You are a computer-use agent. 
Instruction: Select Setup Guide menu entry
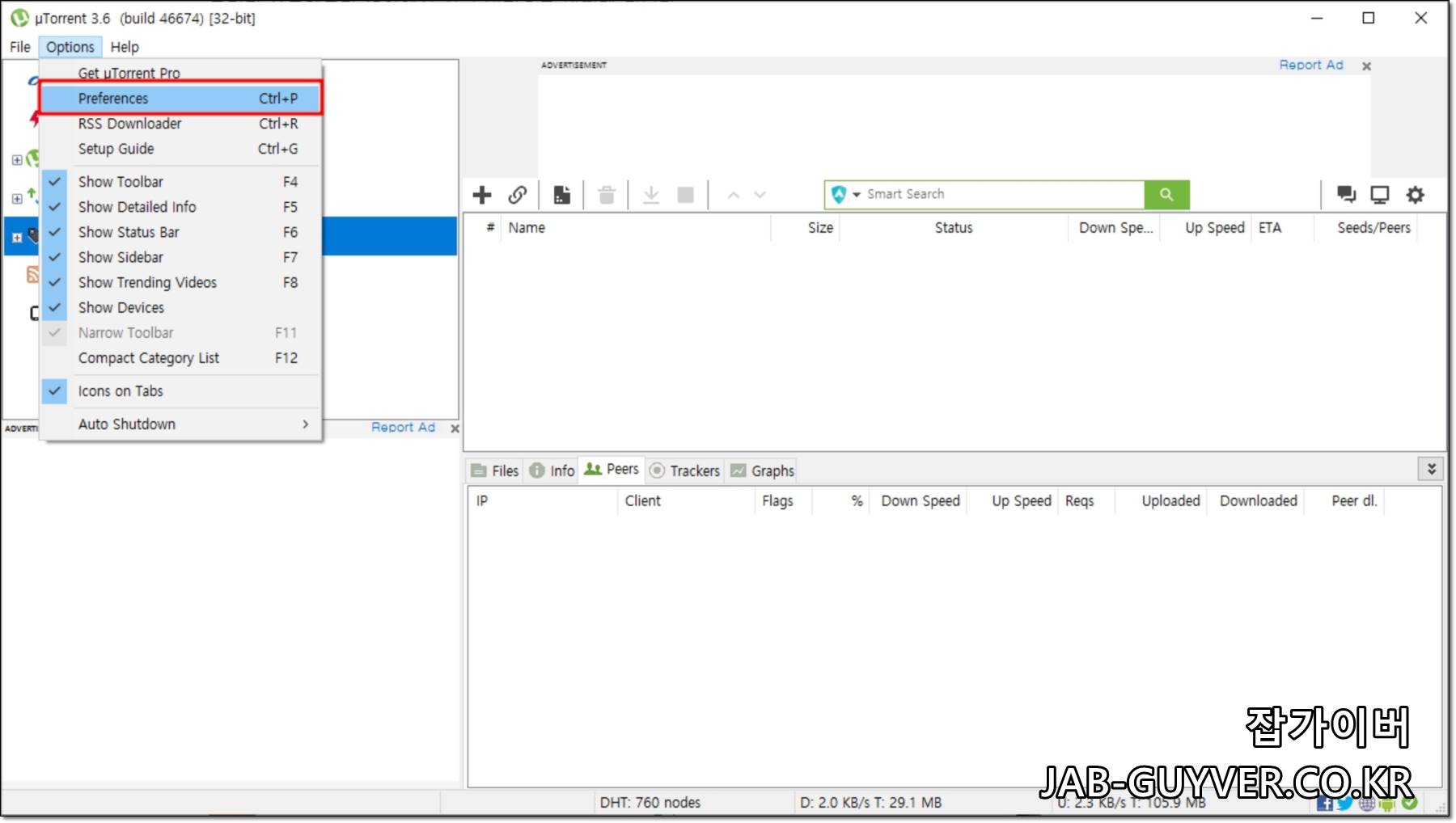point(181,148)
